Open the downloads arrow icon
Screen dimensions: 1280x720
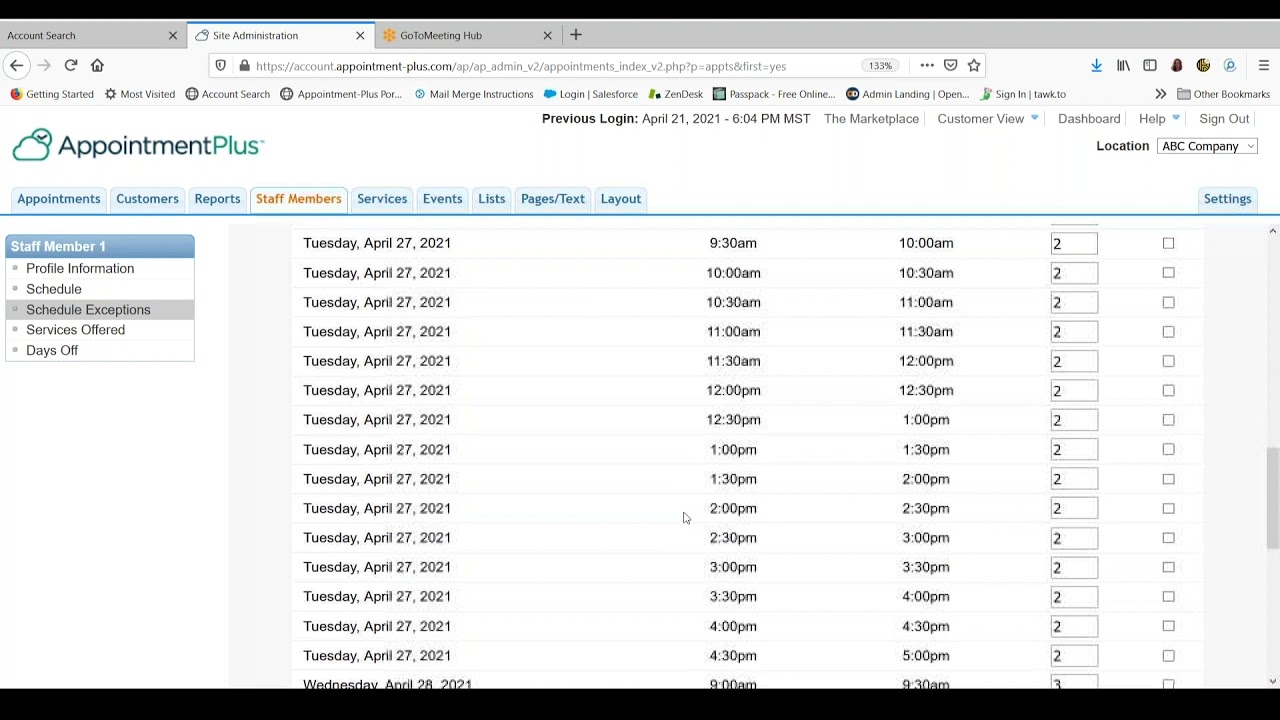click(1096, 65)
